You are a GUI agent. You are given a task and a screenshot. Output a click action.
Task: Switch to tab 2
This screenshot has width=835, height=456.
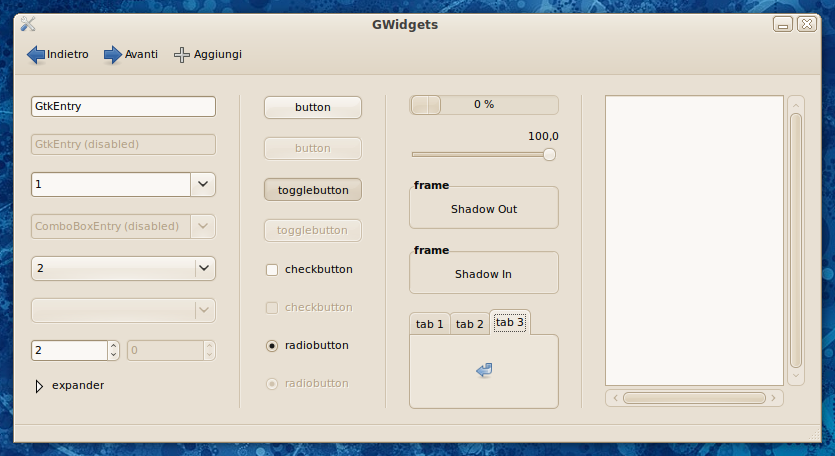pos(469,324)
